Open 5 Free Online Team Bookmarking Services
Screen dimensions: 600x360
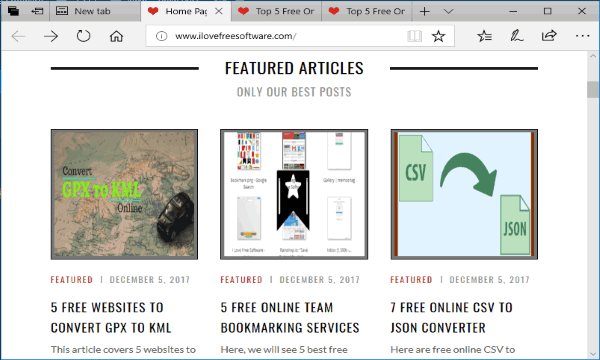[x=290, y=318]
